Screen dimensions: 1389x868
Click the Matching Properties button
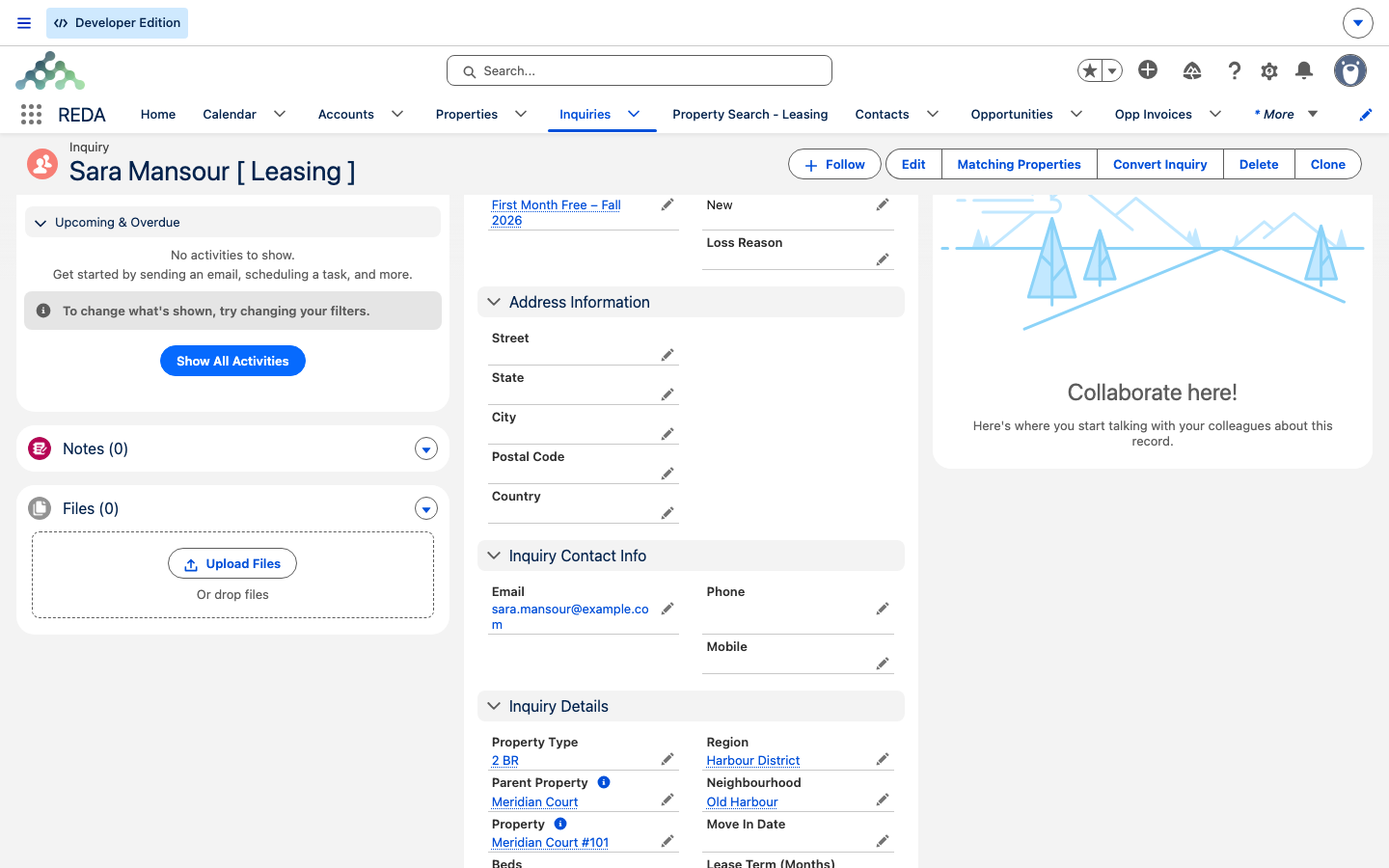point(1019,164)
